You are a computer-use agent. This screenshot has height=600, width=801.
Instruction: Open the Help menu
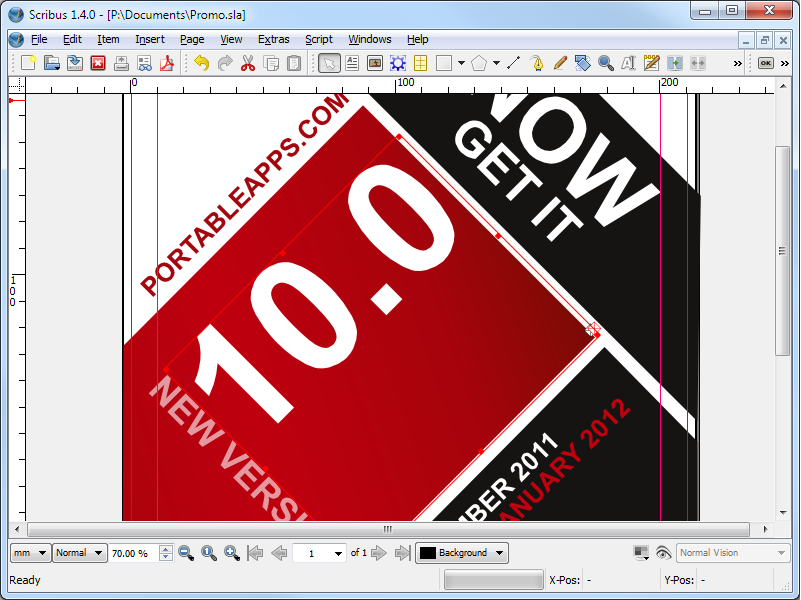point(417,39)
